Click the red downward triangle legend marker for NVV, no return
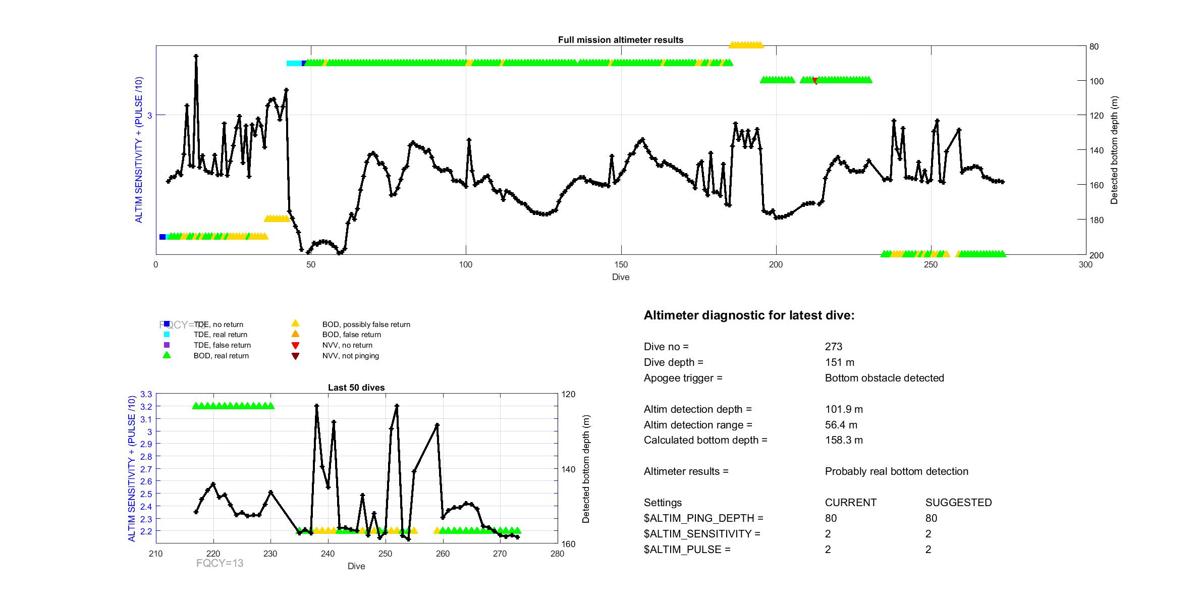The image size is (1200, 611). coord(295,345)
